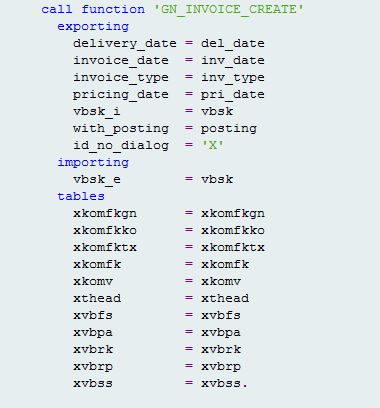The height and width of the screenshot is (408, 380).
Task: Click the xthead table parameter name
Action: (97, 298)
